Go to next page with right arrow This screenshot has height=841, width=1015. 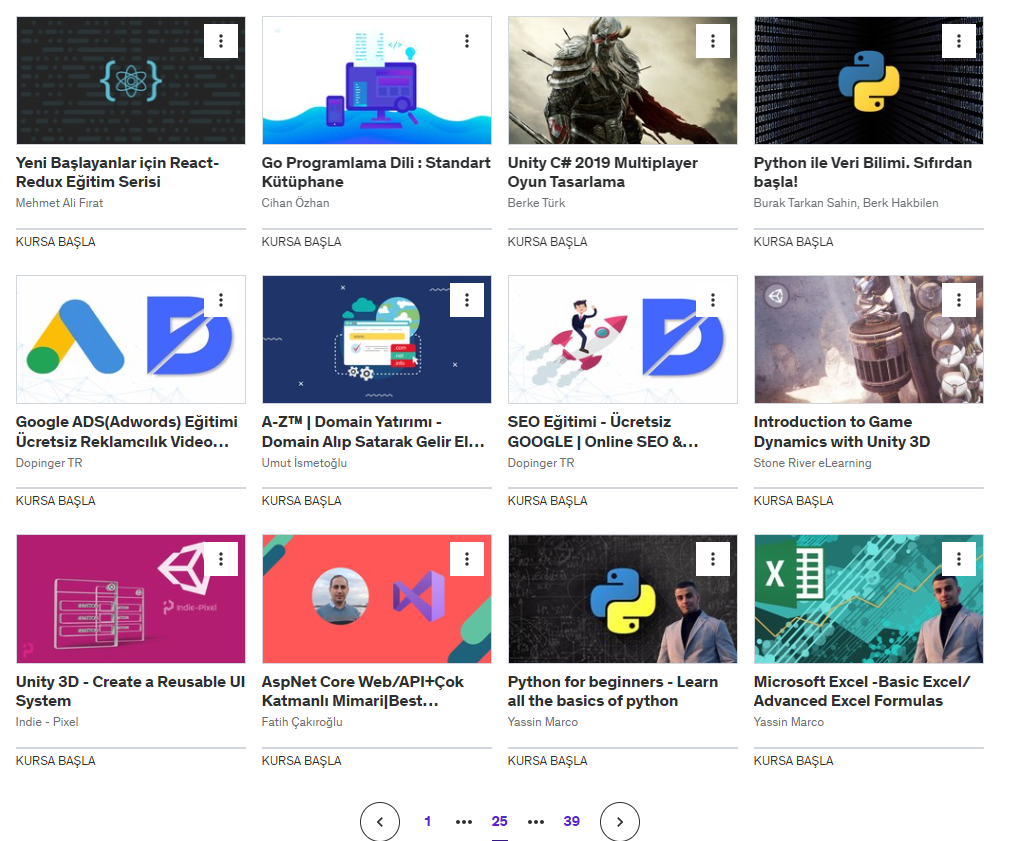click(x=619, y=822)
